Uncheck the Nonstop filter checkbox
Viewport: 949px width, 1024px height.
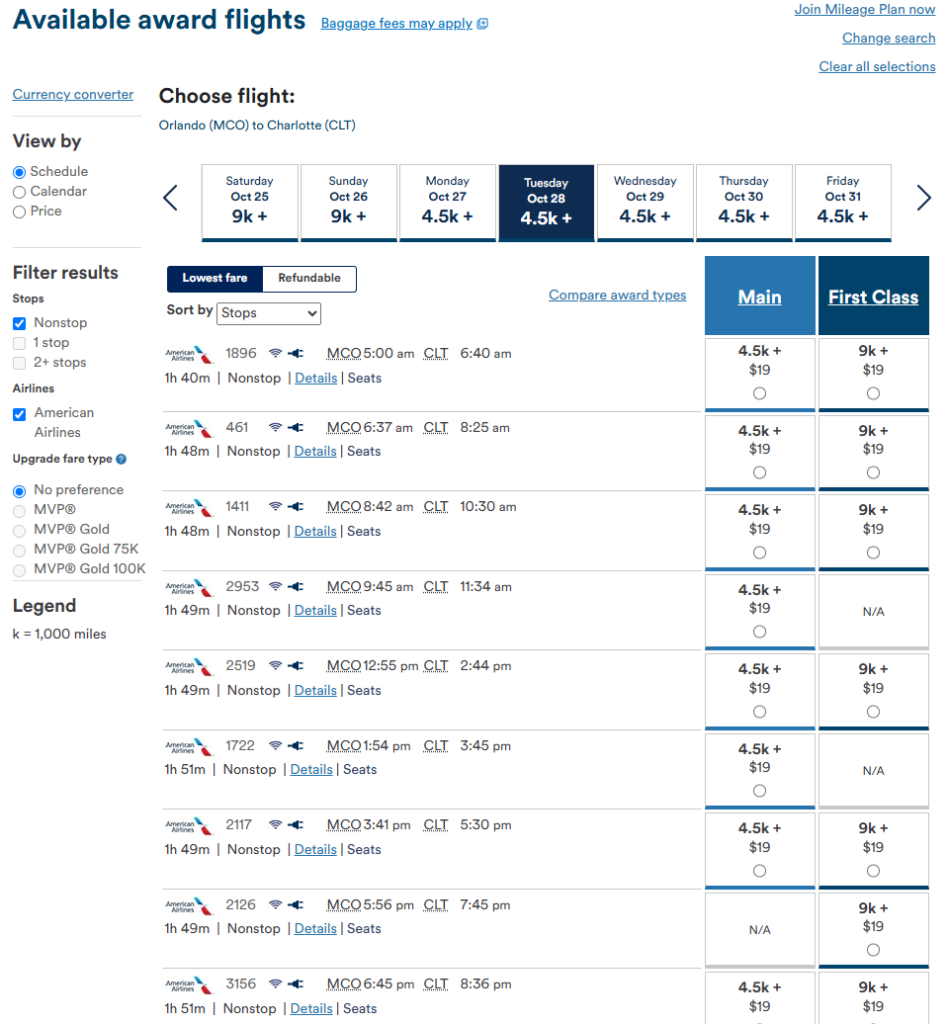(x=20, y=323)
